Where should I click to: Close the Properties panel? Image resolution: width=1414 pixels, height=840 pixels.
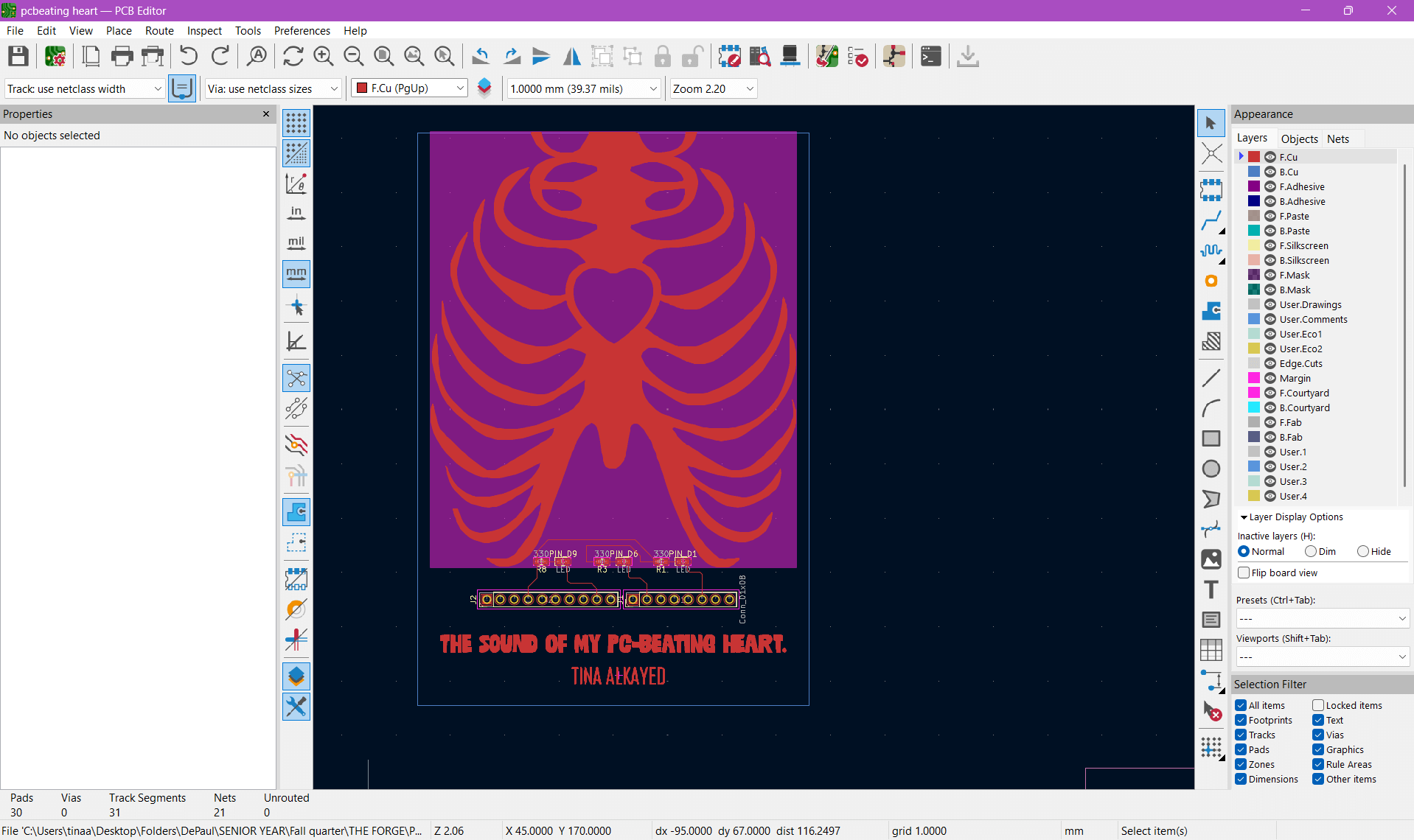click(265, 114)
